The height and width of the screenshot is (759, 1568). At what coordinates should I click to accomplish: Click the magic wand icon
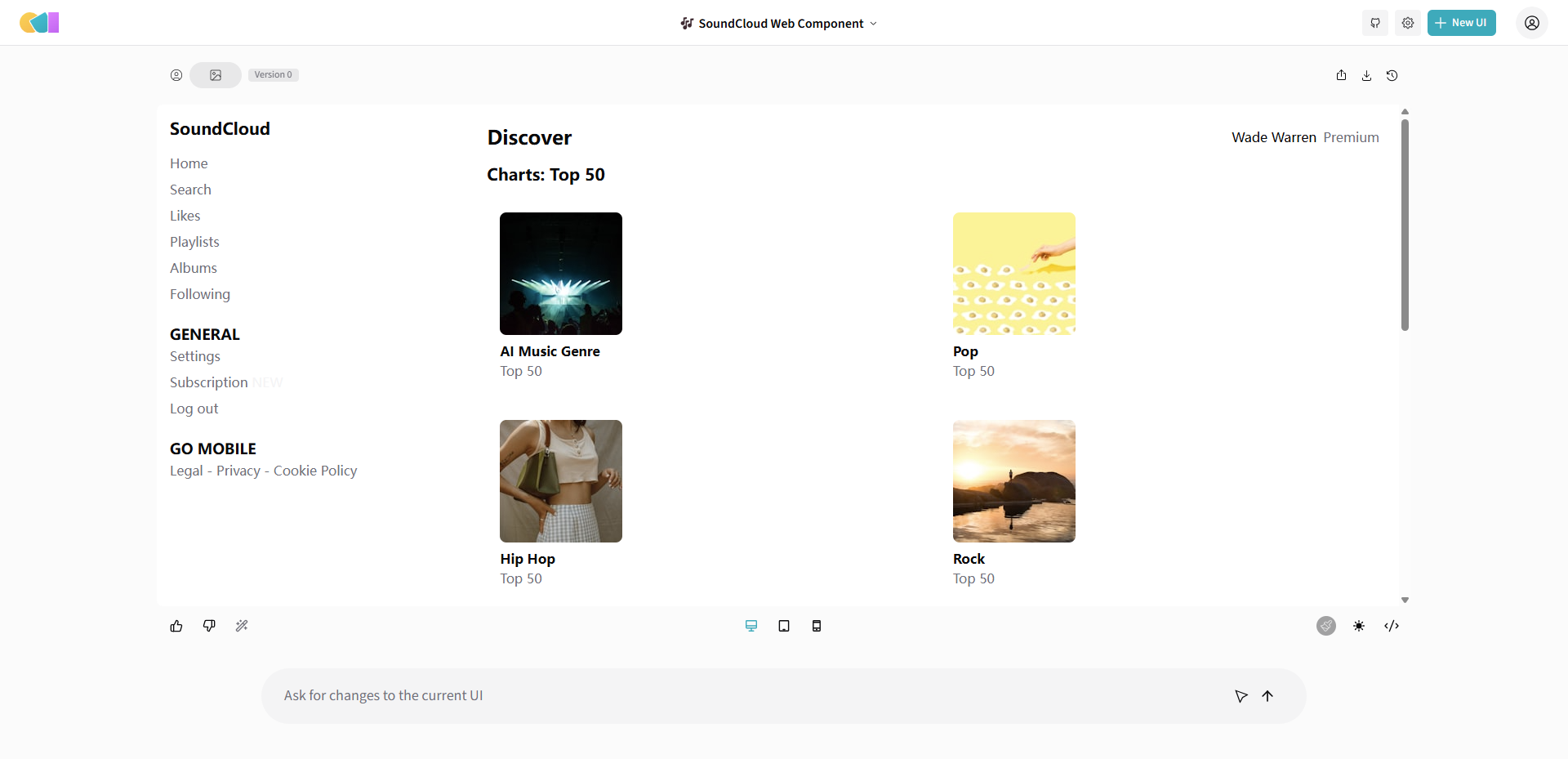tap(242, 626)
